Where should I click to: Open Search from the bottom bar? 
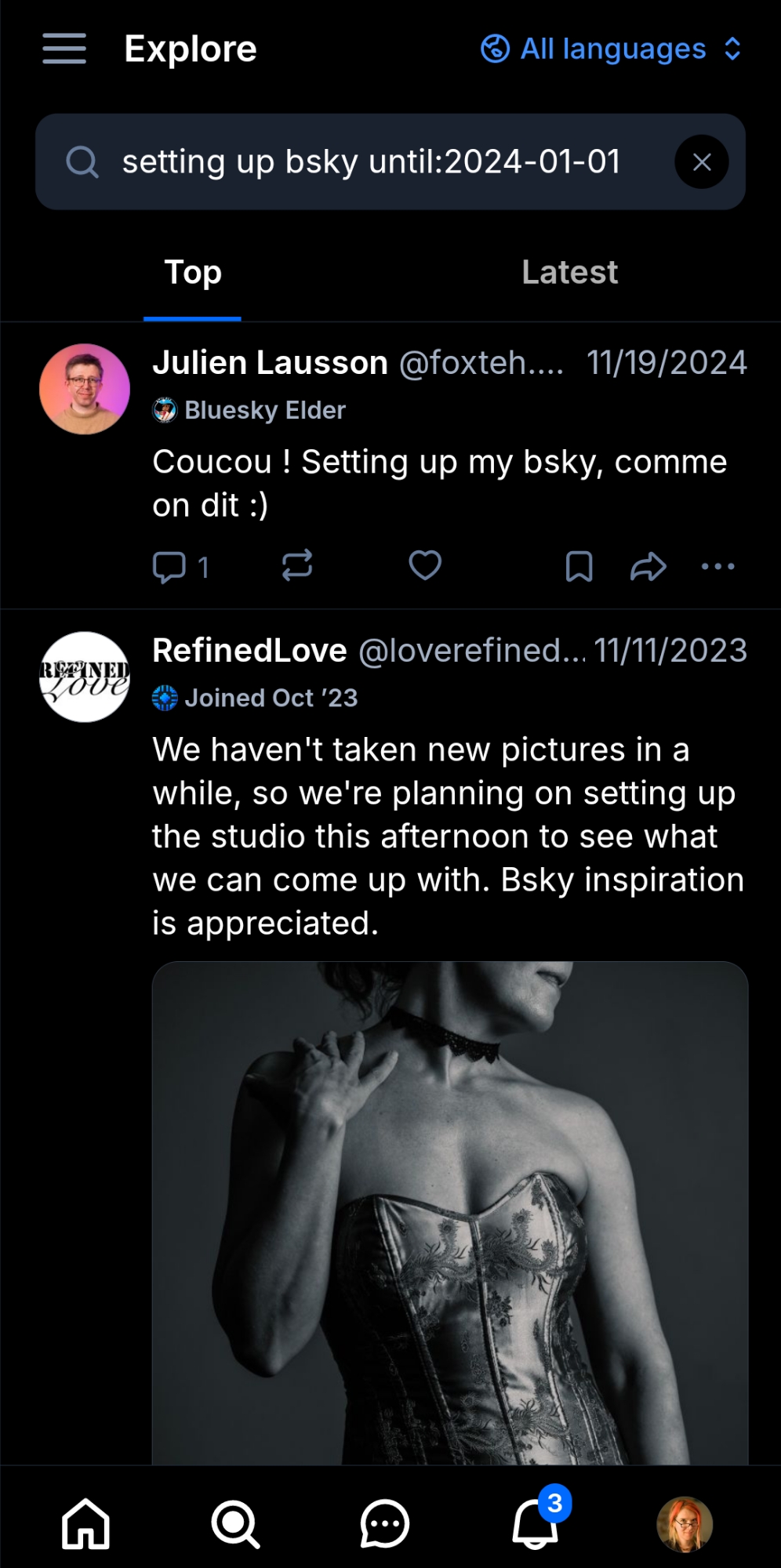(x=234, y=1524)
